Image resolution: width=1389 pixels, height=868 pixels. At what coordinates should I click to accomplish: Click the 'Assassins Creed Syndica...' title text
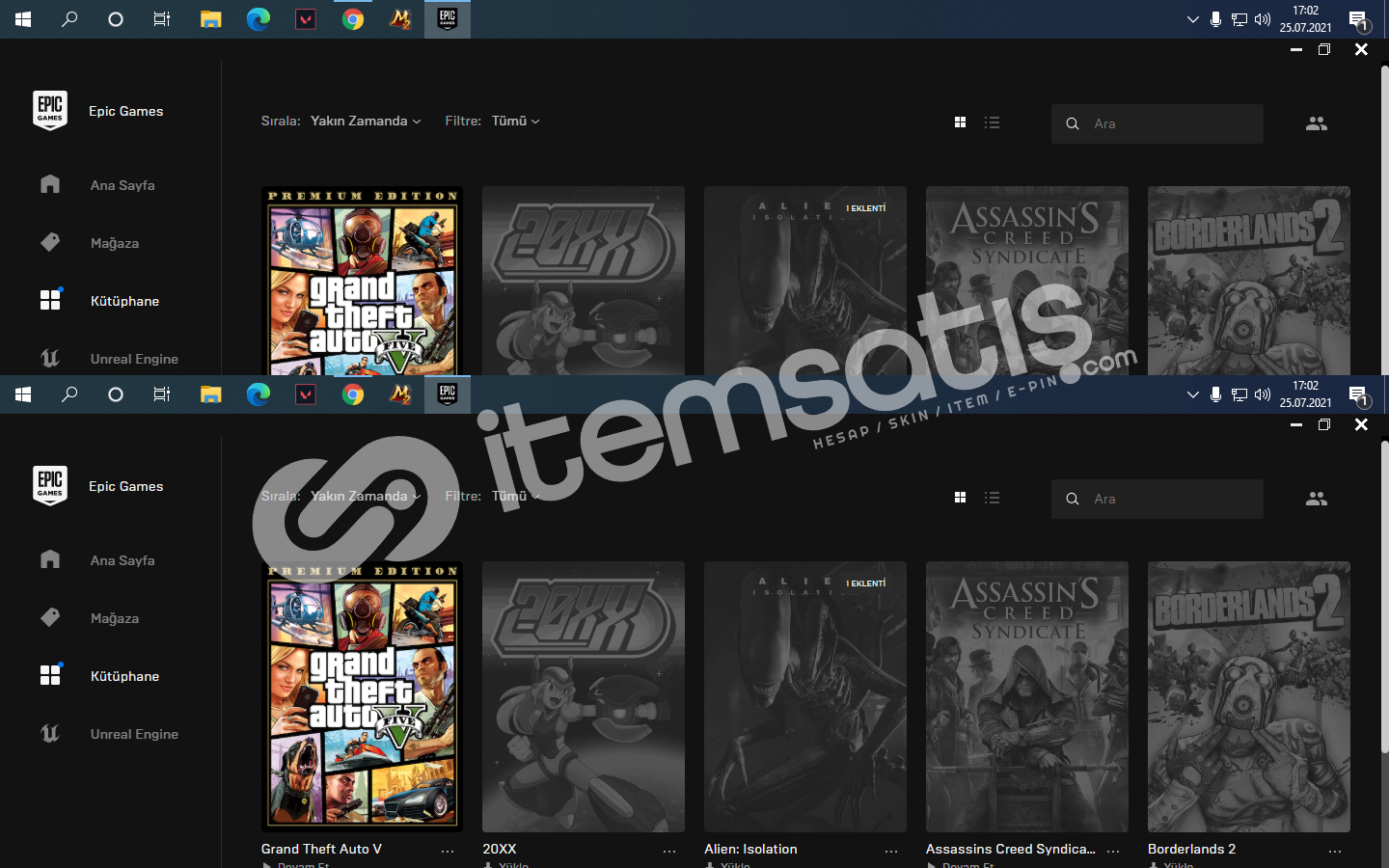point(1010,849)
